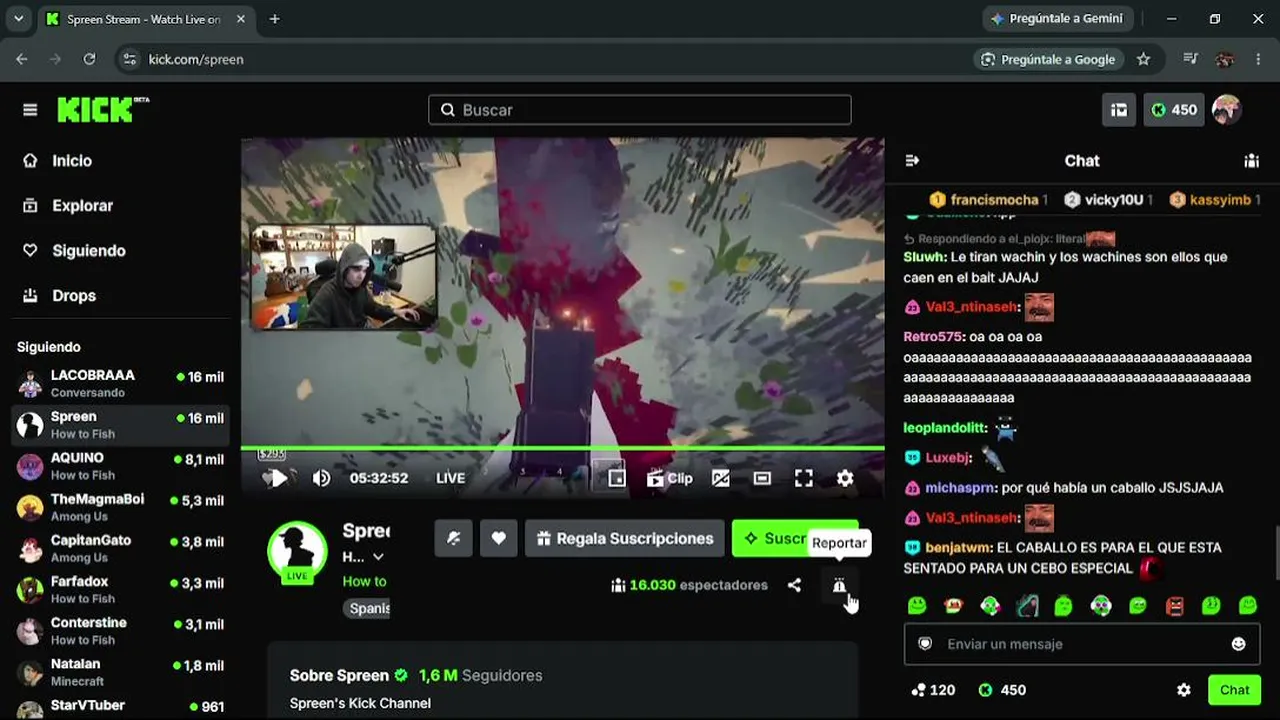Viewport: 1280px width, 720px height.
Task: Click in the Enviar un mensaje field
Action: tap(1081, 644)
